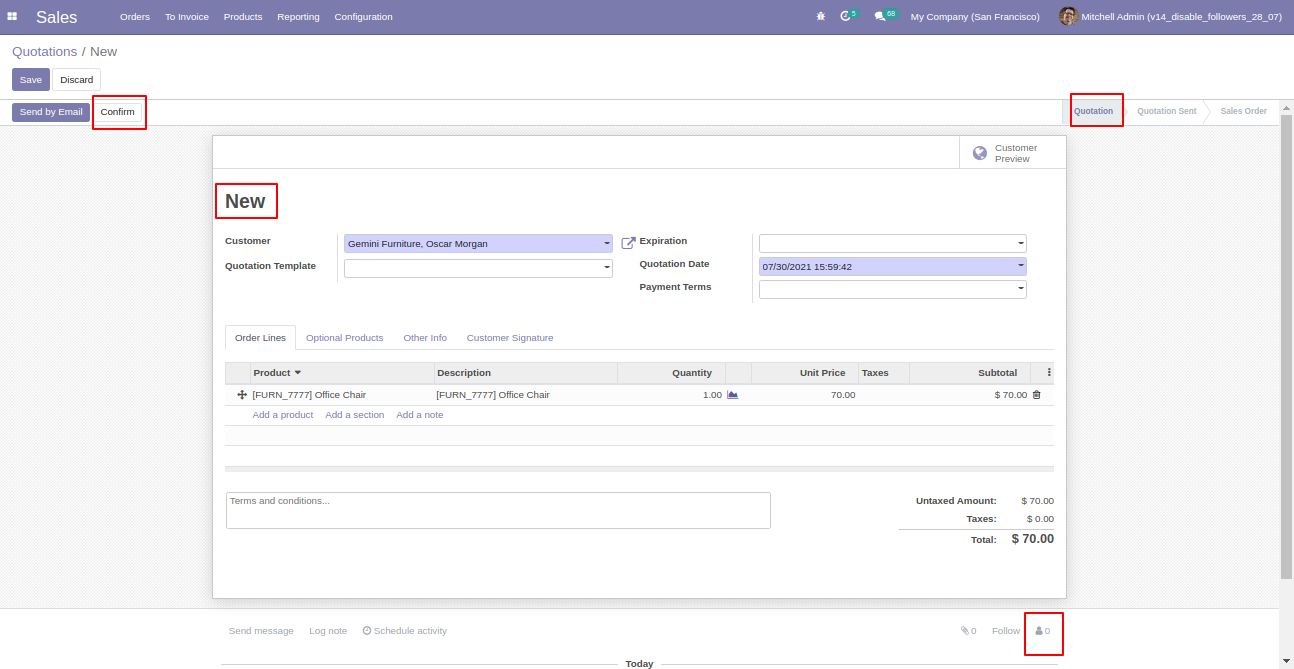The image size is (1294, 669).
Task: Go to Quotations breadcrumb
Action: (45, 52)
